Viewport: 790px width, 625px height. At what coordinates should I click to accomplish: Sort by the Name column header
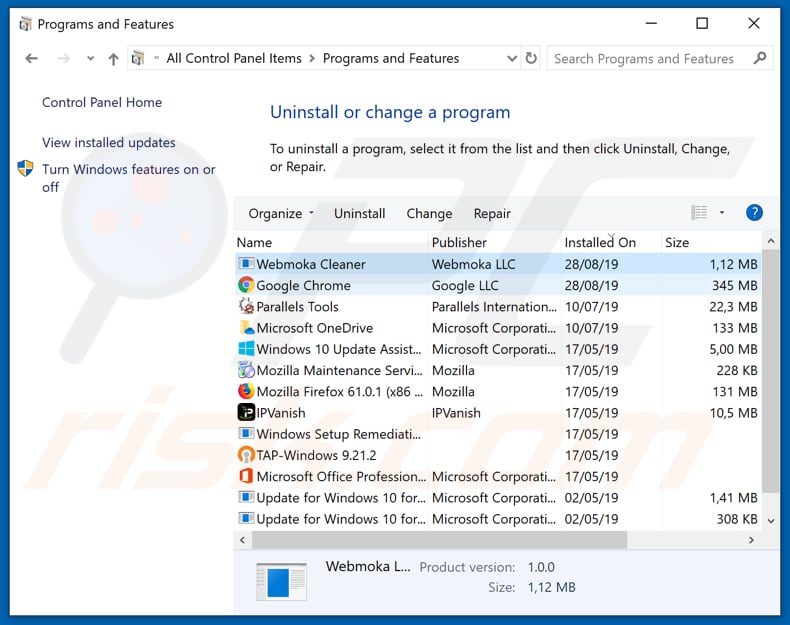(x=332, y=242)
